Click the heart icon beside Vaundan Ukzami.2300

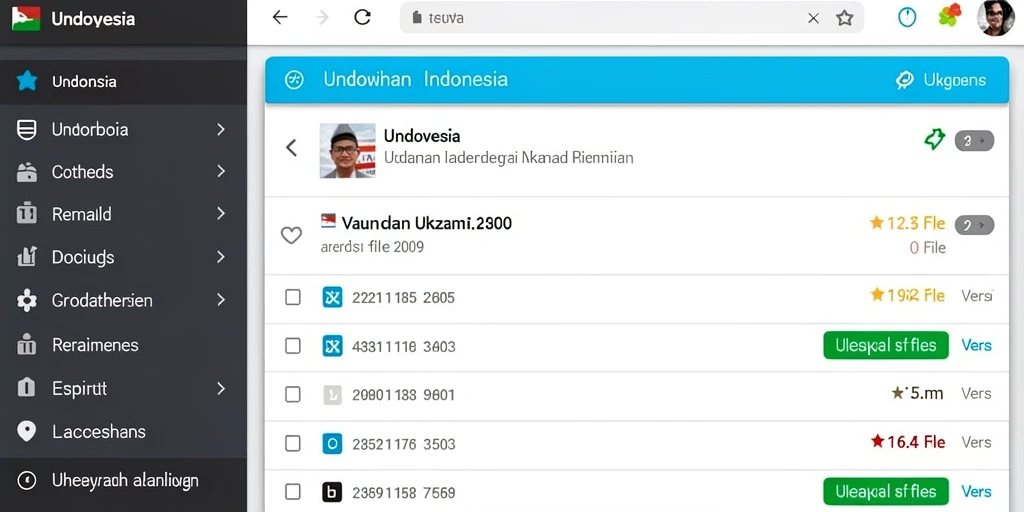(x=291, y=235)
